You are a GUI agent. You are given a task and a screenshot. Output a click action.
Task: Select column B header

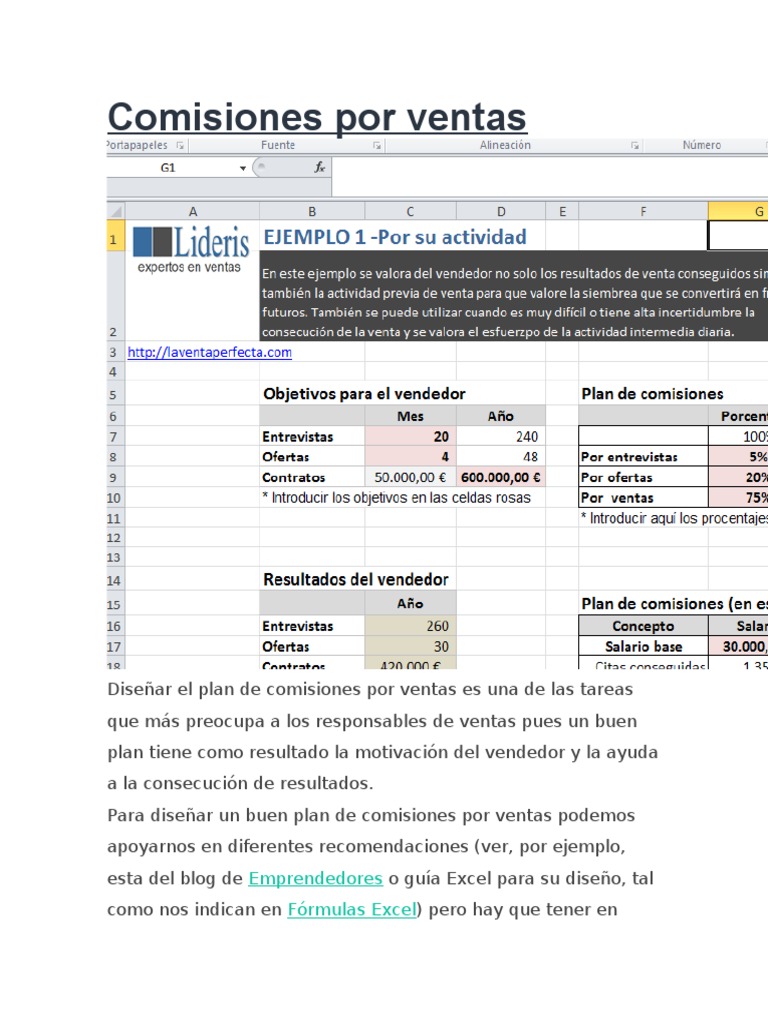click(x=312, y=211)
